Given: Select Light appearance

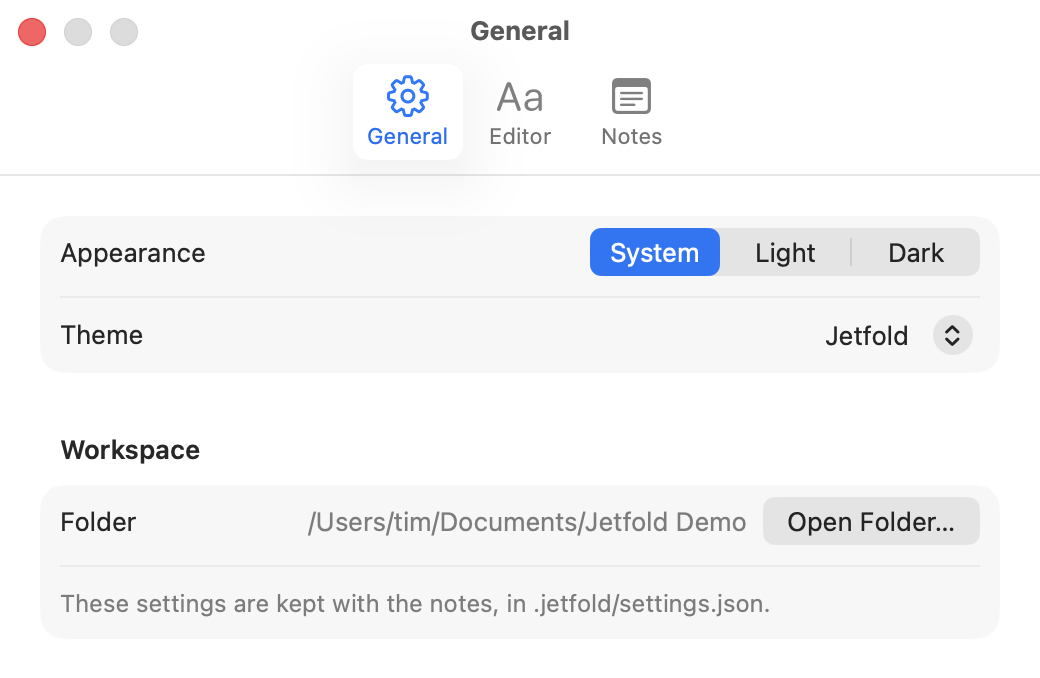Looking at the screenshot, I should (785, 252).
